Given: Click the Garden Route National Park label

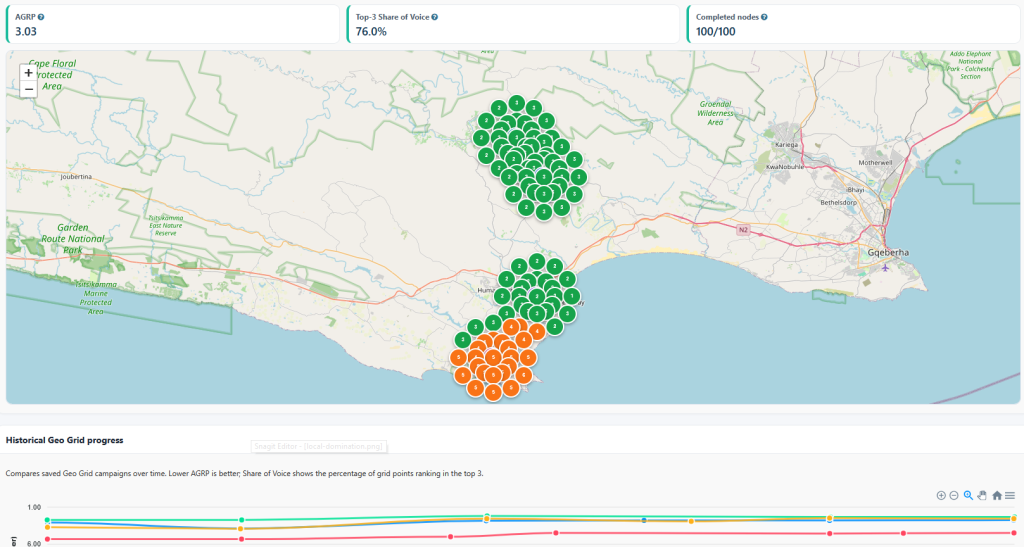Looking at the screenshot, I should pos(72,238).
